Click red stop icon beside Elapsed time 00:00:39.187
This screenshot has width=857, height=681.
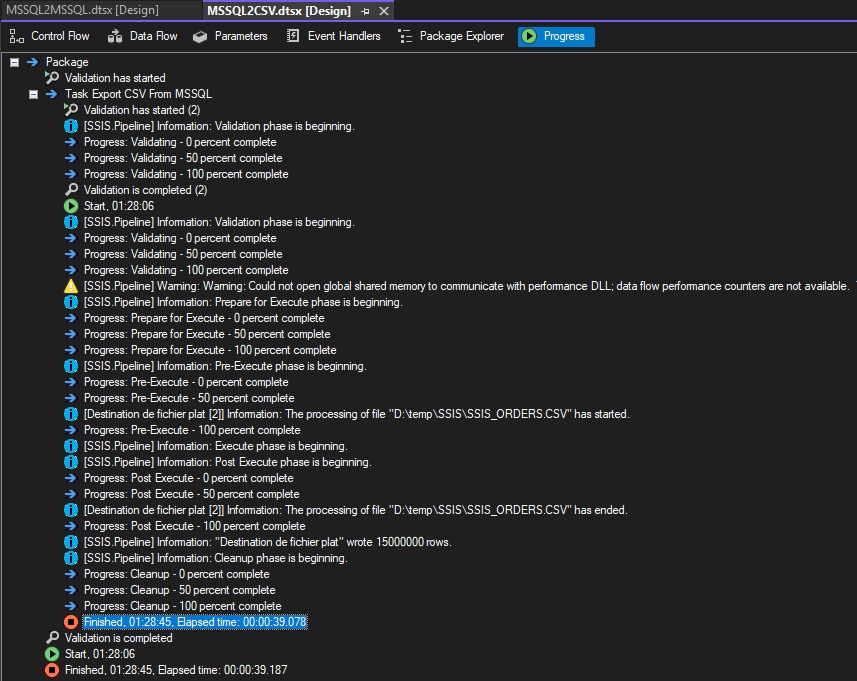click(52, 670)
